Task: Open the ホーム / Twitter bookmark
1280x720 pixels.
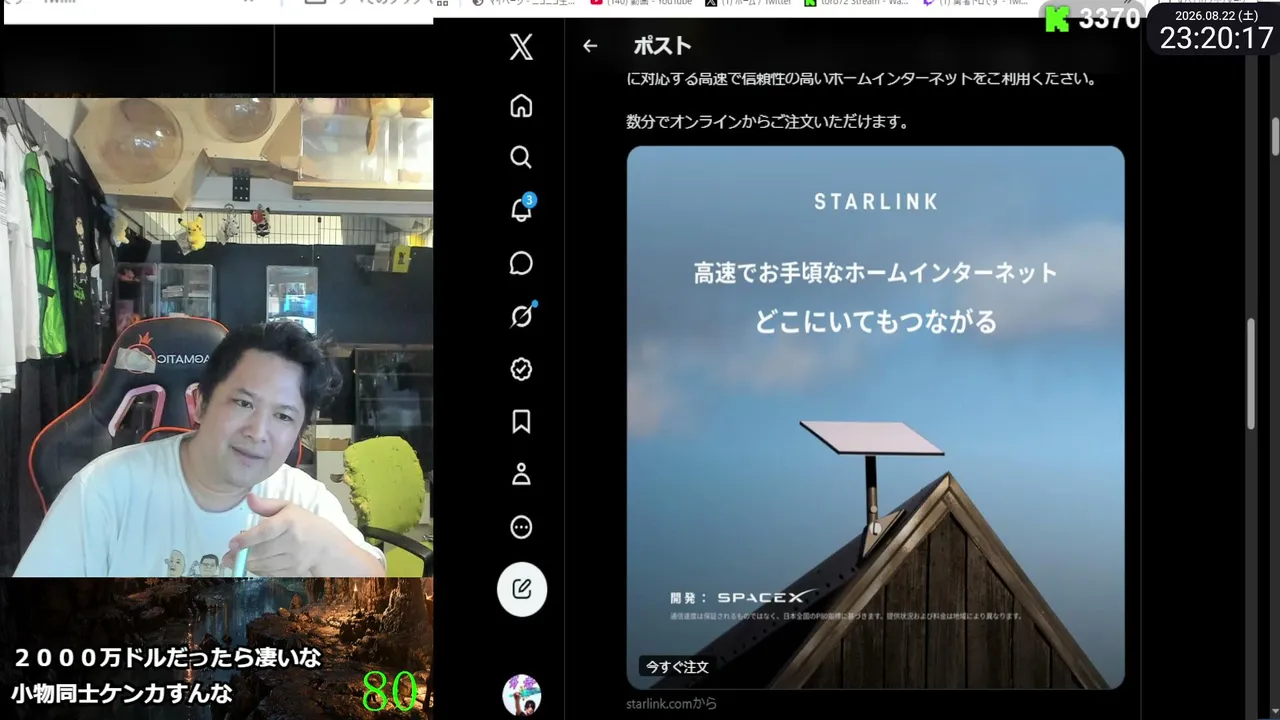Action: (748, 4)
